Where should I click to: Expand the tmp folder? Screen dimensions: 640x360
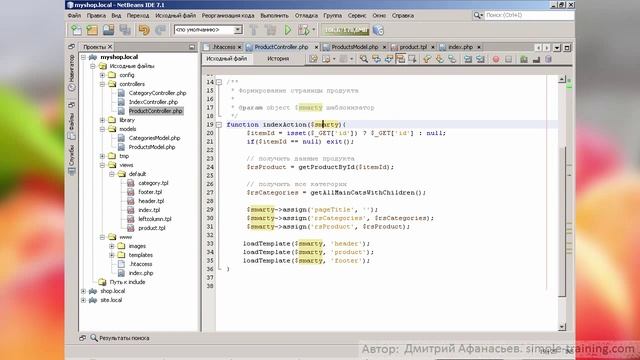click(x=102, y=156)
